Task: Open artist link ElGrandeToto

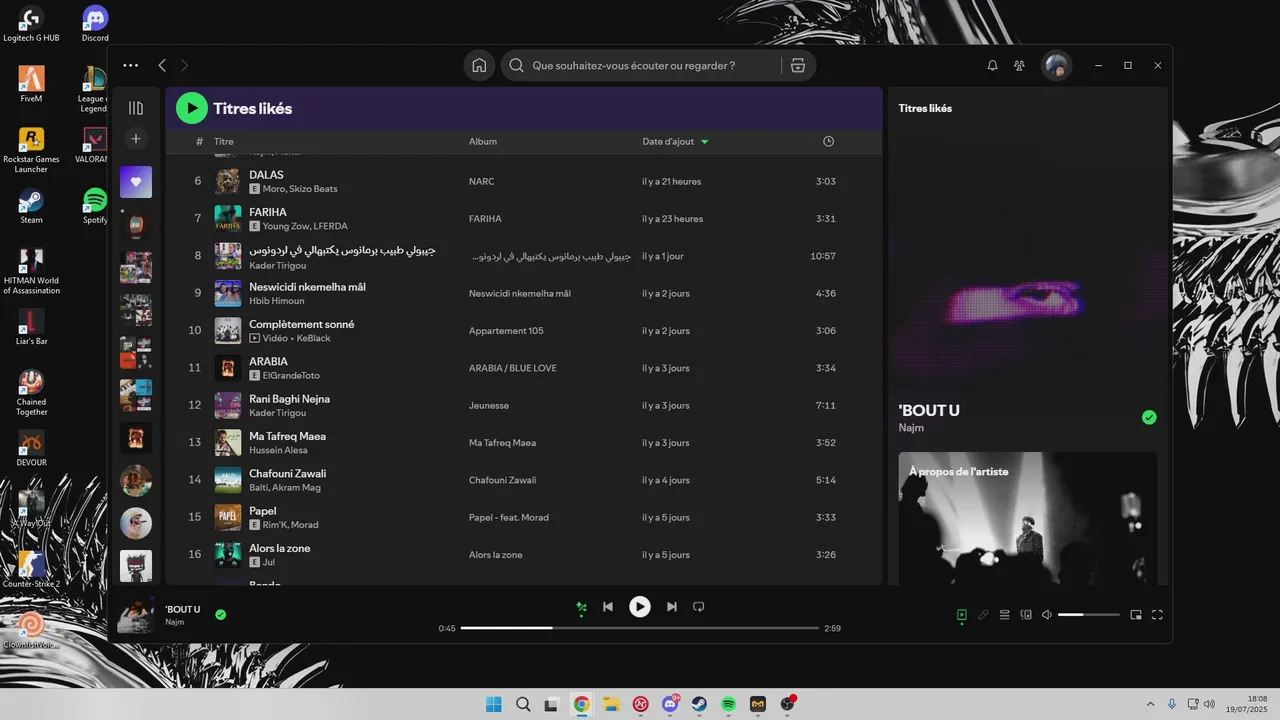Action: (291, 376)
